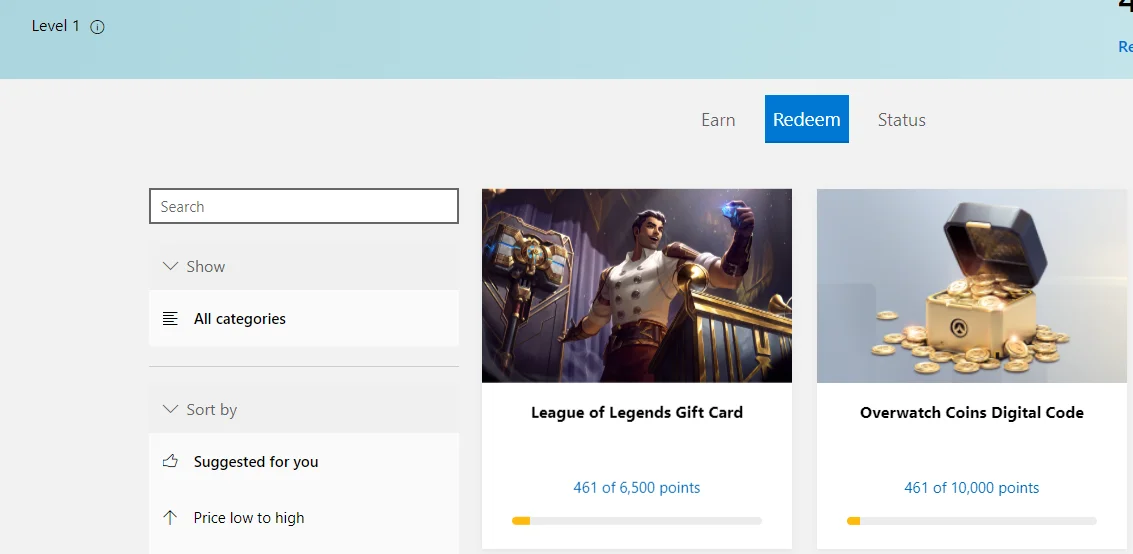Select the All categories filter

303,319
